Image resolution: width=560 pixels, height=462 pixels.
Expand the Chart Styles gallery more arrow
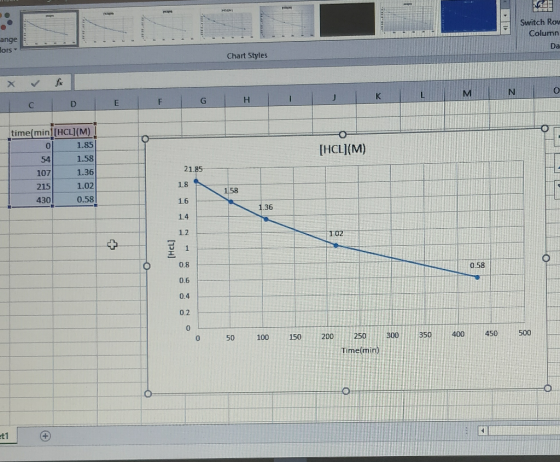click(x=505, y=28)
